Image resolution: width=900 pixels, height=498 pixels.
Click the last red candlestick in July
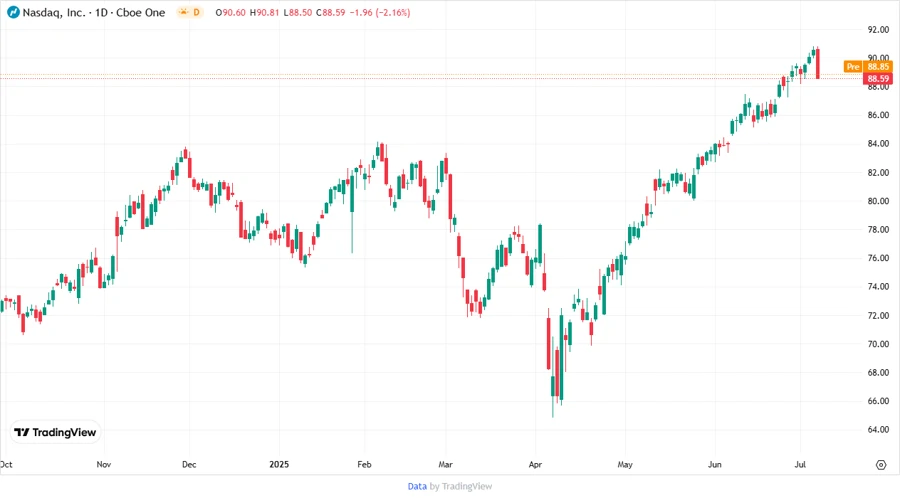point(818,64)
